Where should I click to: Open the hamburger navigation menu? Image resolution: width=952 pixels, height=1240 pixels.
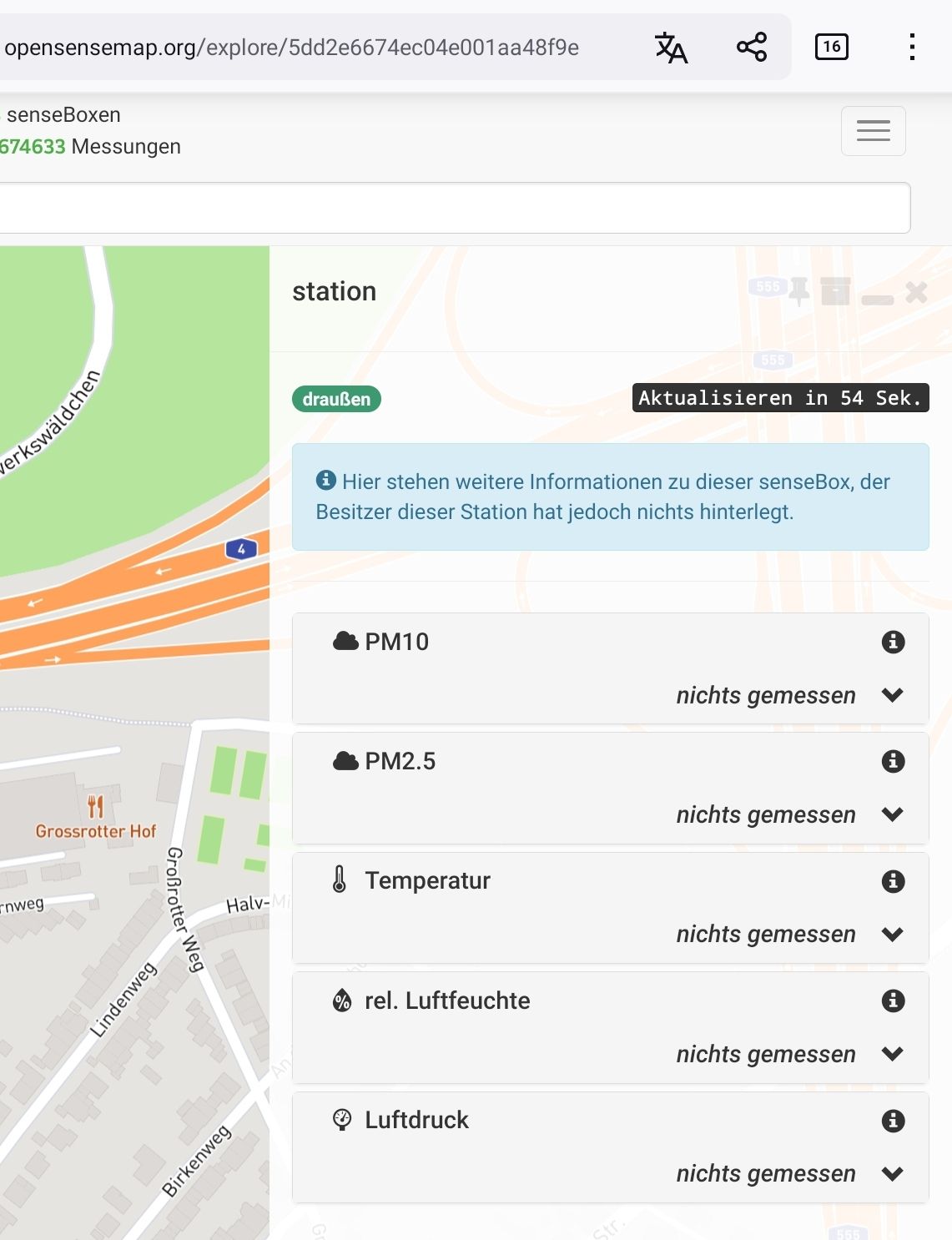point(873,130)
